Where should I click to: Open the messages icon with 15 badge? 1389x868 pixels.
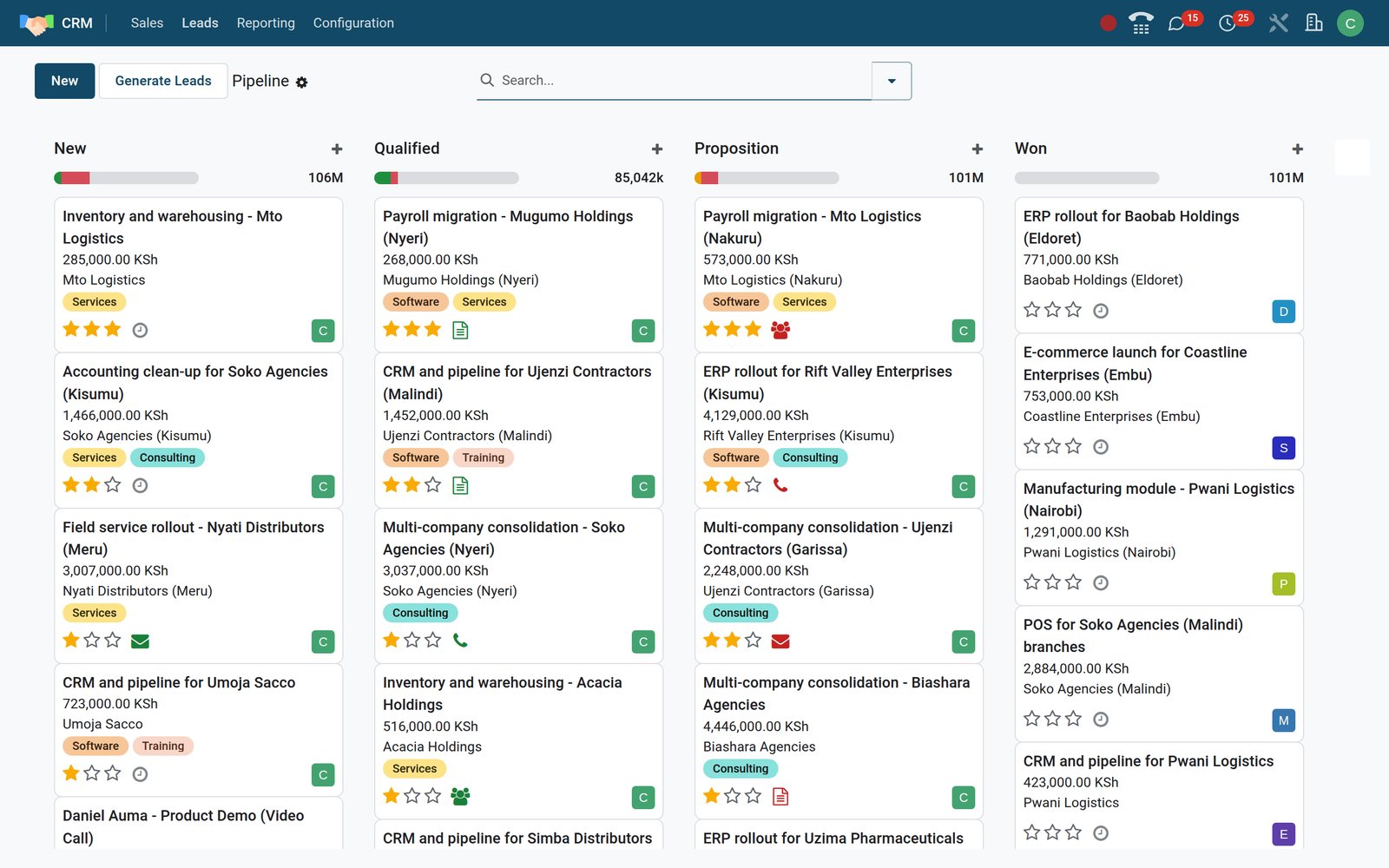[1176, 23]
